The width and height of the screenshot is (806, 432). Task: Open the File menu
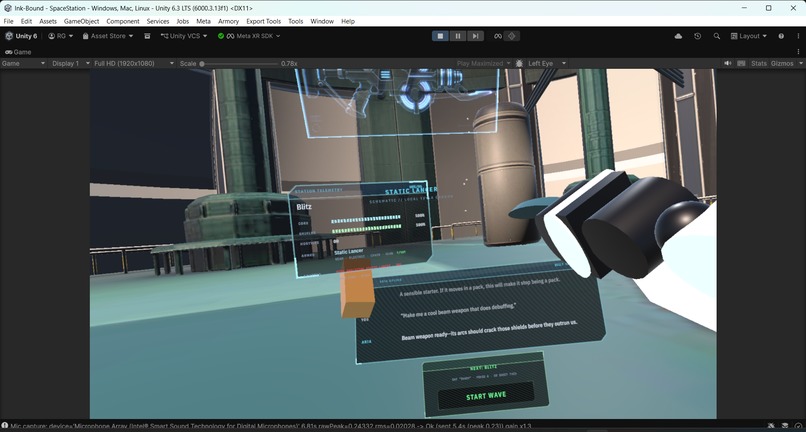[8, 21]
